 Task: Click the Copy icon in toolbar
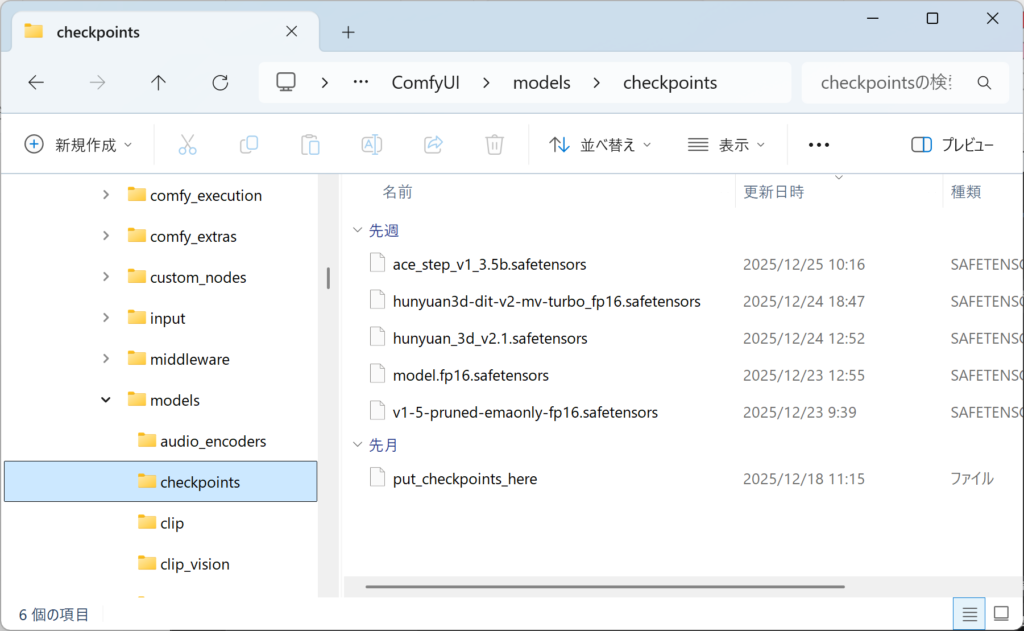(x=249, y=145)
